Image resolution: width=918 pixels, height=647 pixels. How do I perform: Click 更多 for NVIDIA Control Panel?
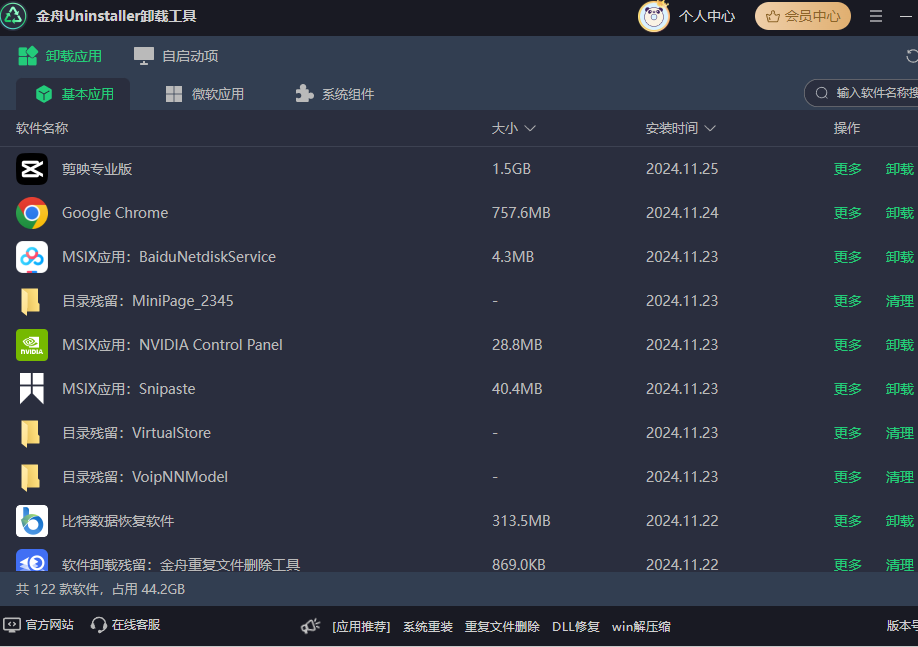[847, 345]
